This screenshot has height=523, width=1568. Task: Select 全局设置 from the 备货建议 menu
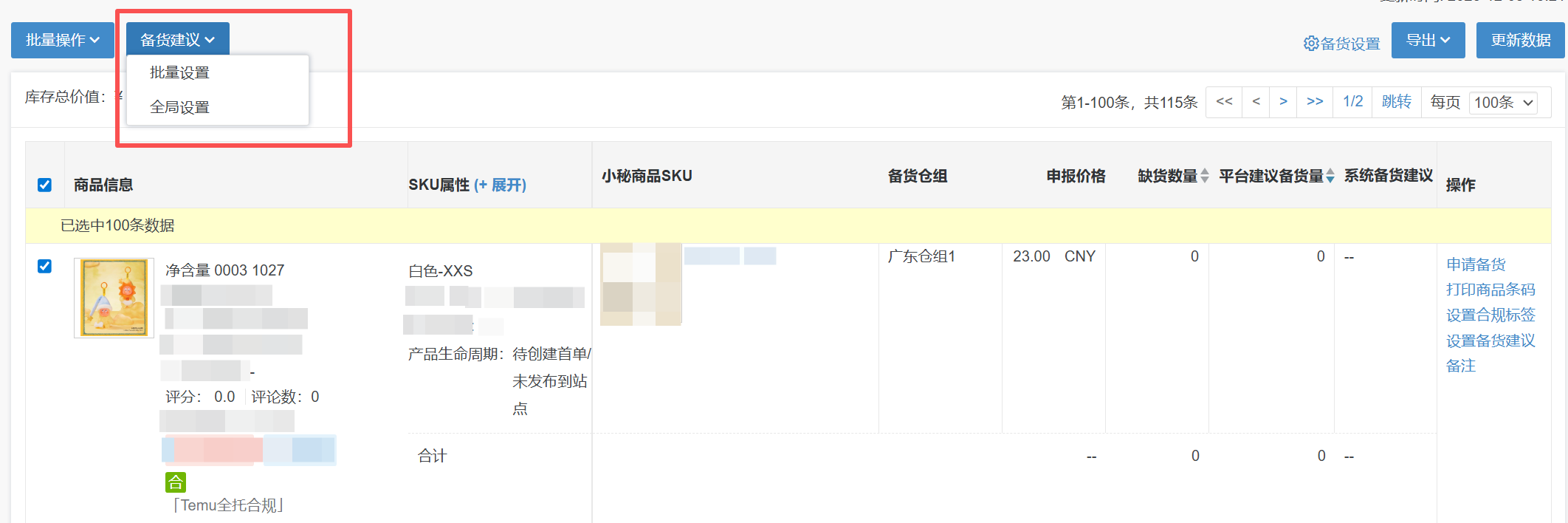click(179, 106)
